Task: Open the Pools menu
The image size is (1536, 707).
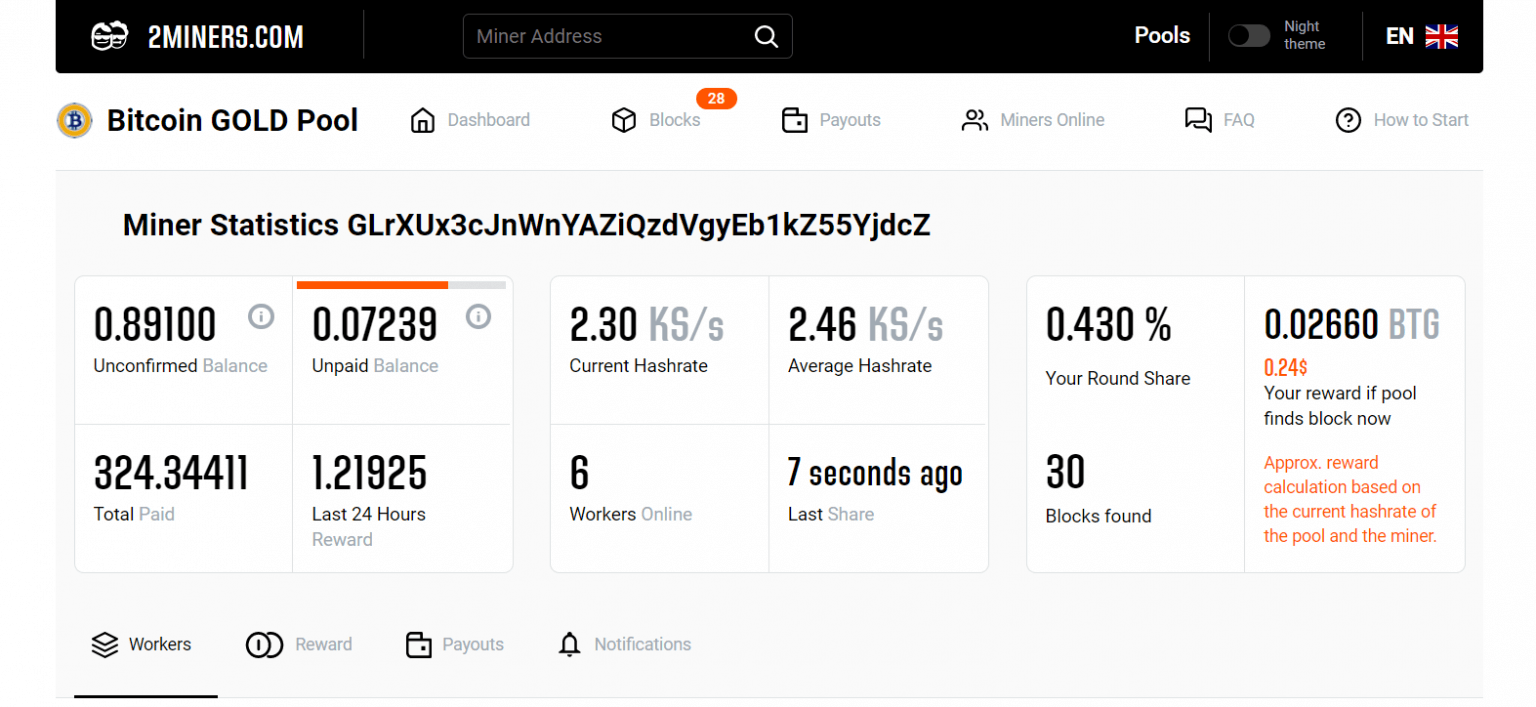Action: tap(1162, 35)
